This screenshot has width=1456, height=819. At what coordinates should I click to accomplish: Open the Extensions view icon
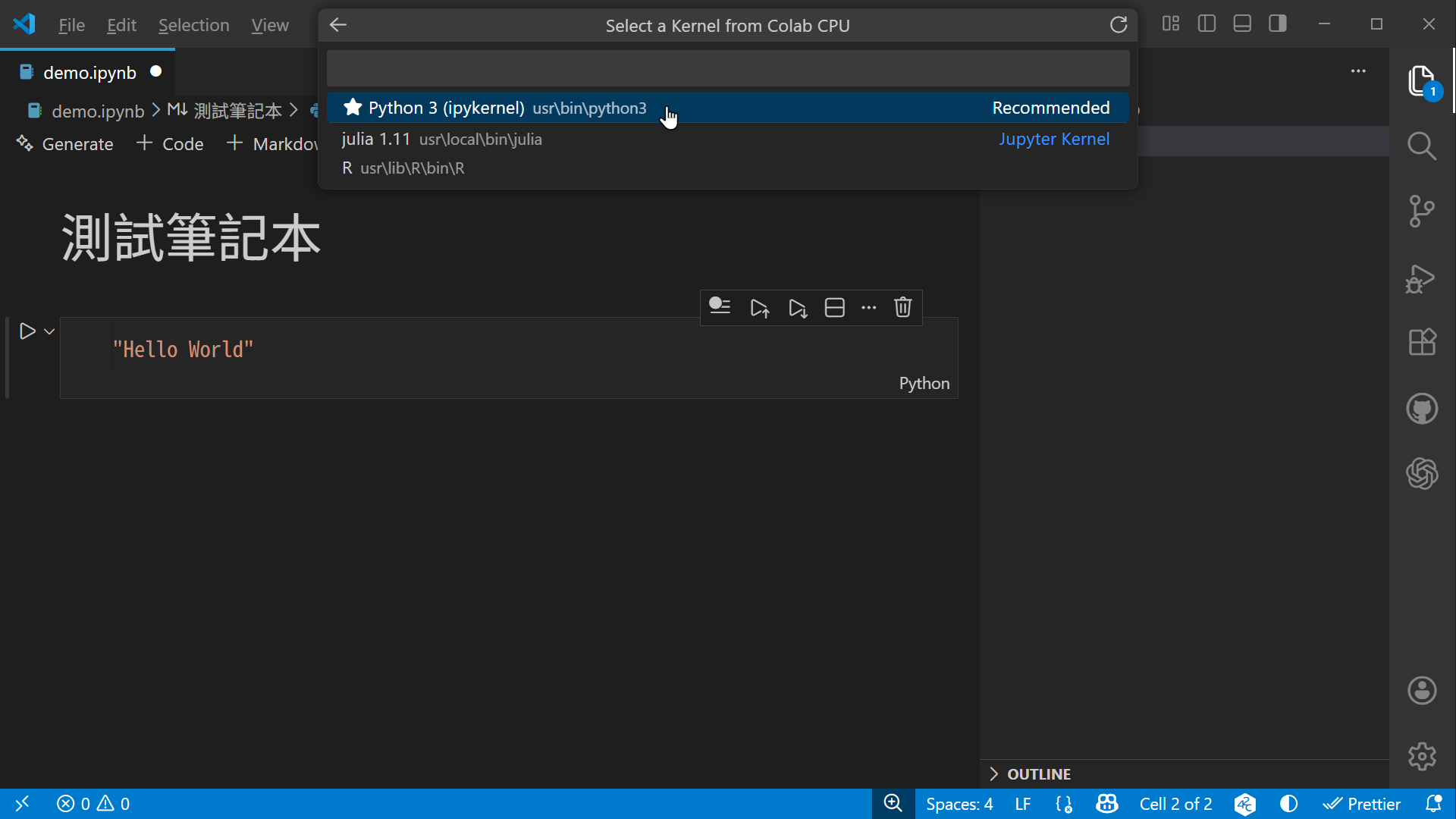1422,342
